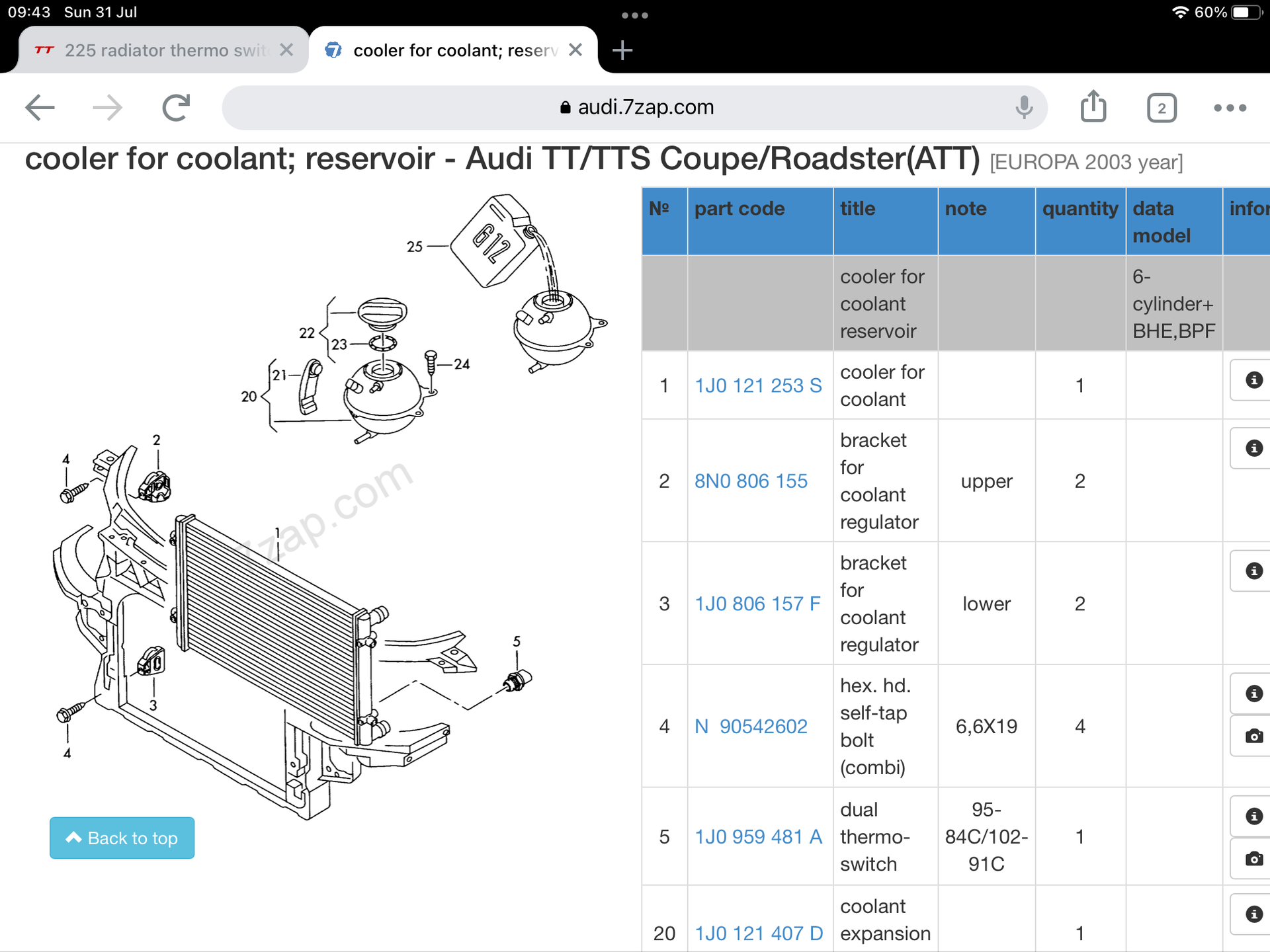Open the share sheet icon
The height and width of the screenshot is (952, 1270).
tap(1093, 106)
